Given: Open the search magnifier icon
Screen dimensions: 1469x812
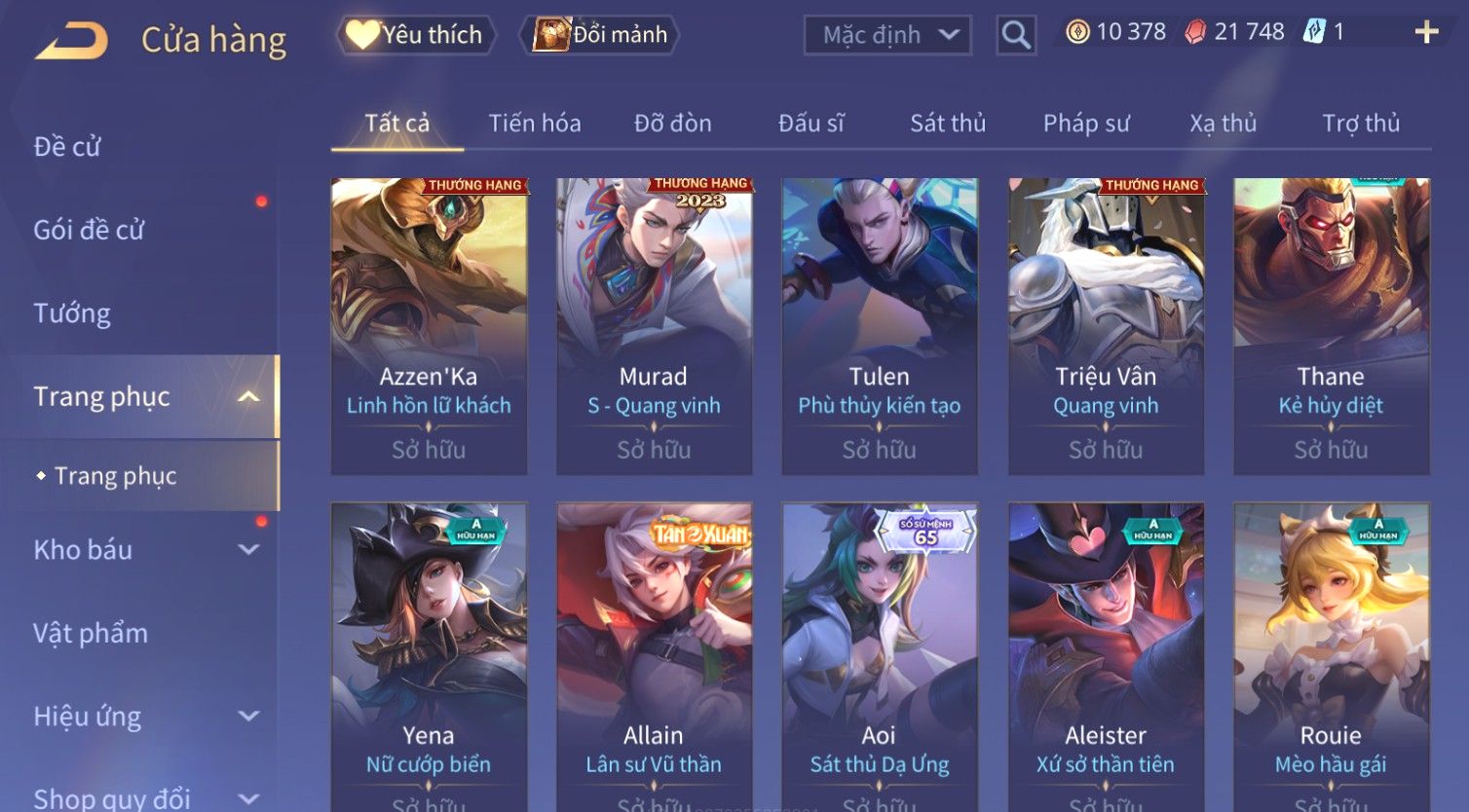Looking at the screenshot, I should coord(1016,35).
